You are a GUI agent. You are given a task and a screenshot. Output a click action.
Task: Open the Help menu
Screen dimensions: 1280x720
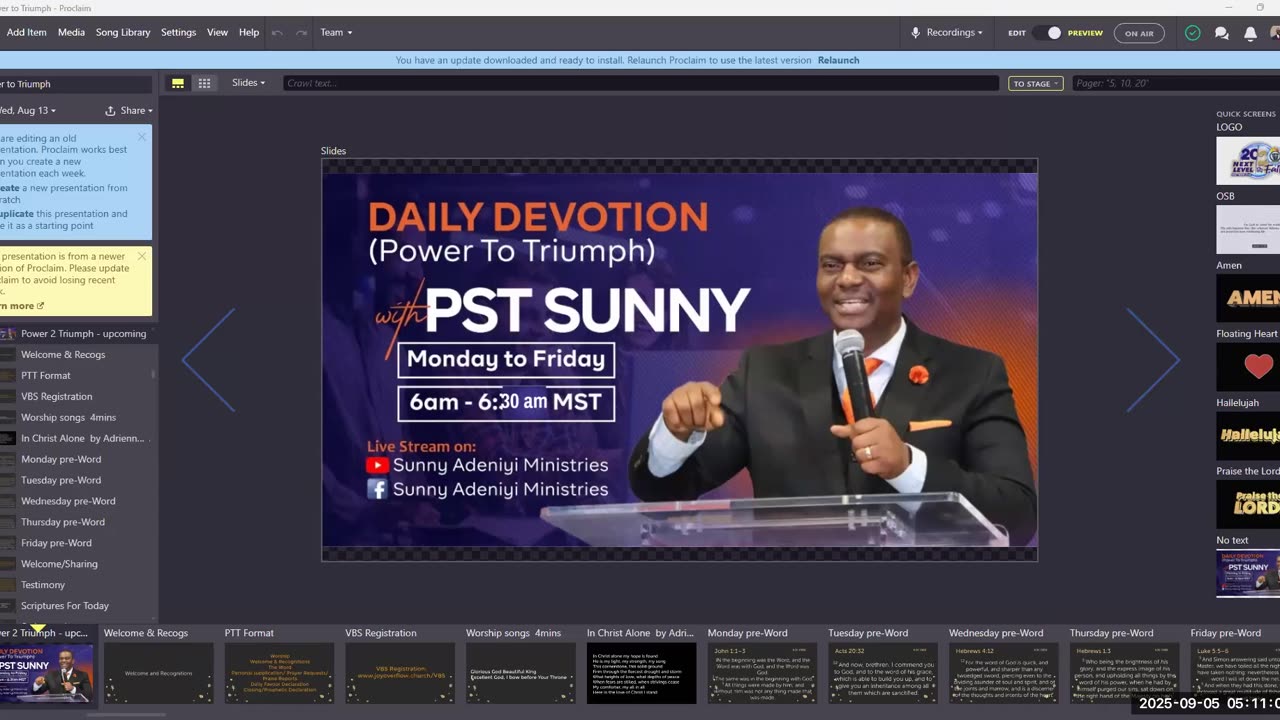249,33
